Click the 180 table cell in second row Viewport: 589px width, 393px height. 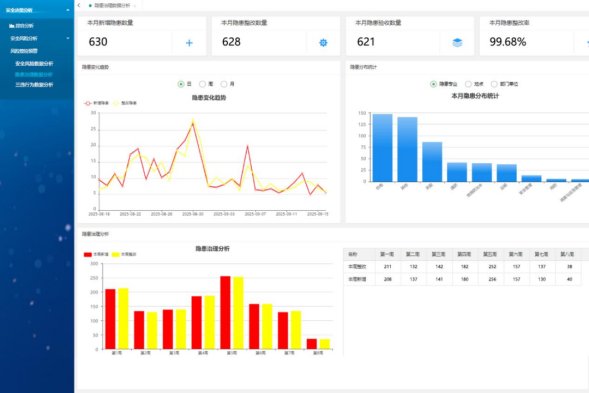click(465, 280)
